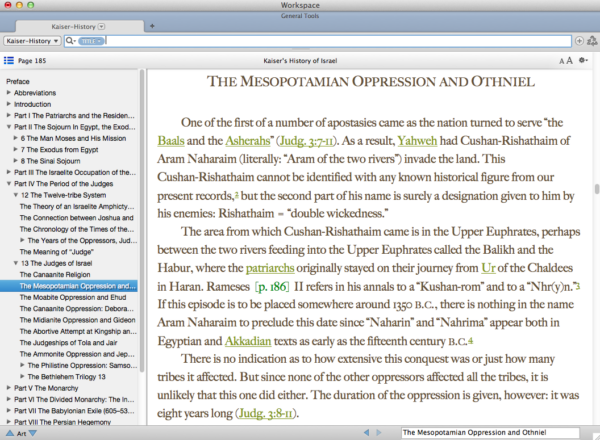The image size is (600, 440).
Task: Expand Part III The Israelite Occupation
Action: tap(8, 172)
